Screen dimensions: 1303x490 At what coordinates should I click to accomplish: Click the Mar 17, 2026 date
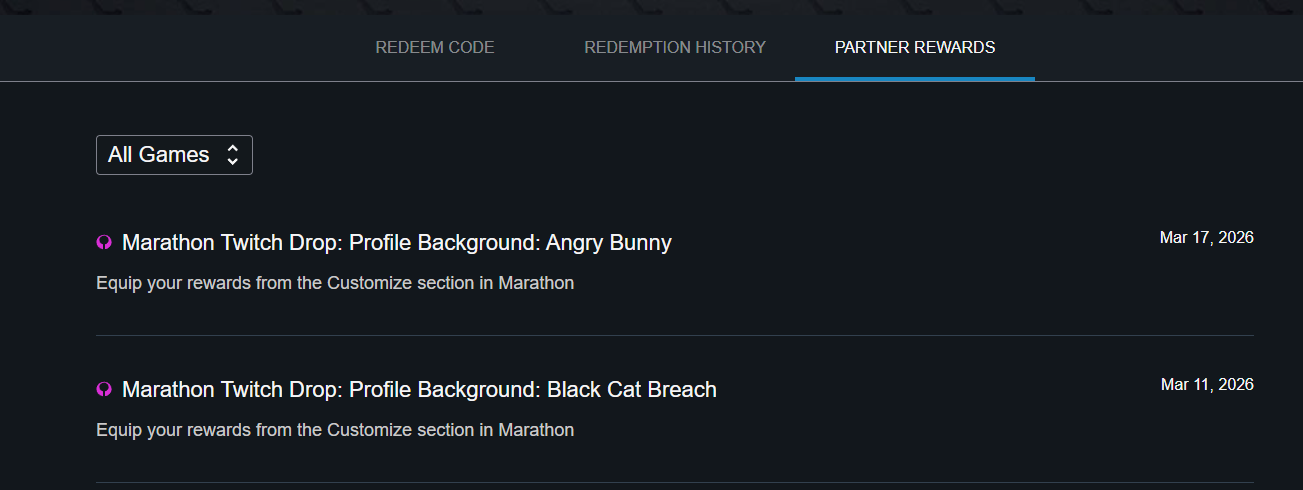(1206, 238)
